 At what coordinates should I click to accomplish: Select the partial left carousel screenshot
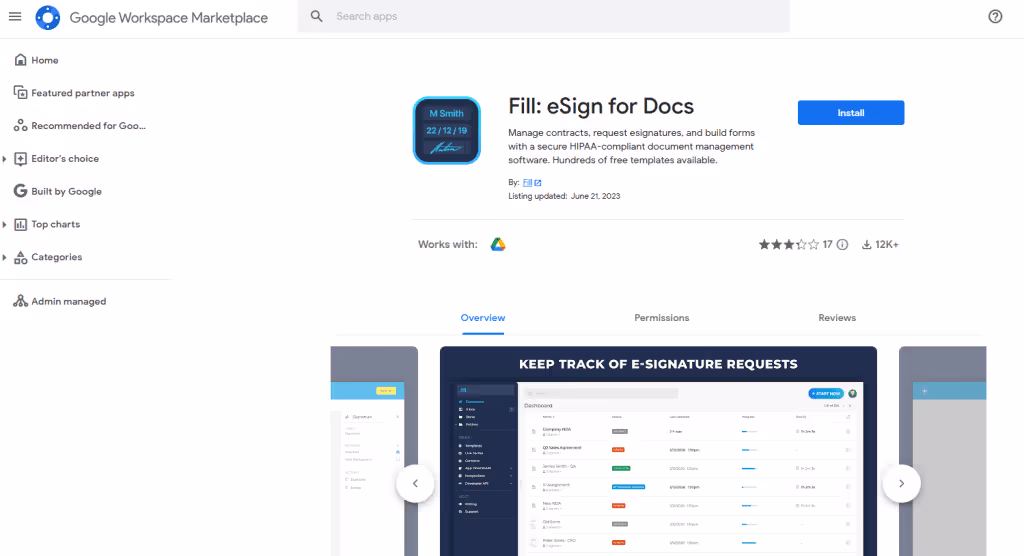point(374,451)
